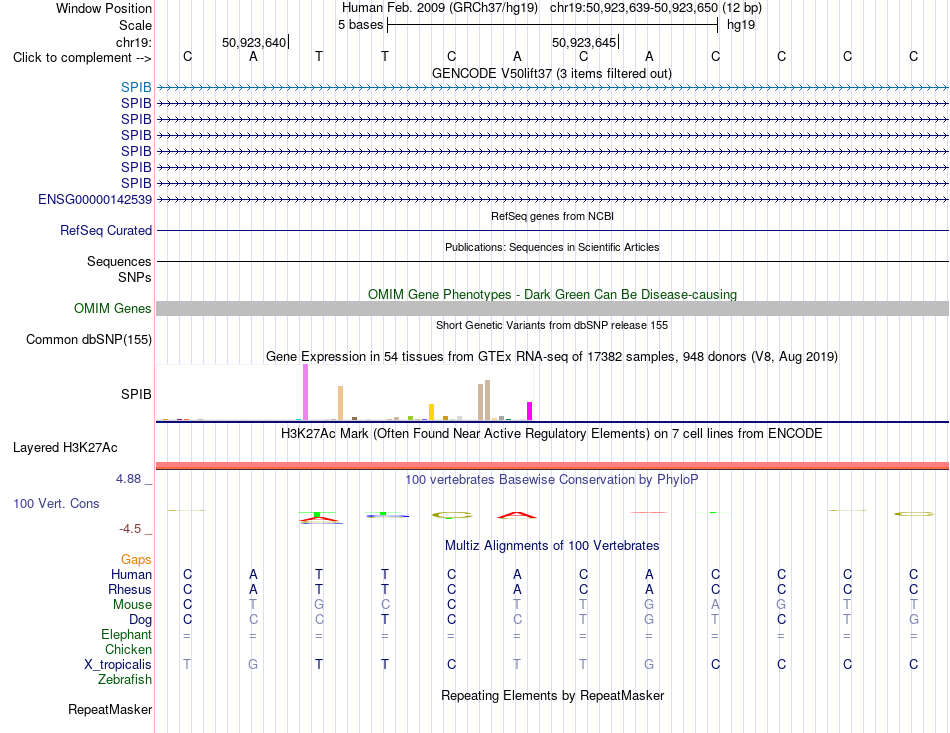The width and height of the screenshot is (950, 733).
Task: Click the '5 bases' scale bar label
Action: pyautogui.click(x=360, y=25)
